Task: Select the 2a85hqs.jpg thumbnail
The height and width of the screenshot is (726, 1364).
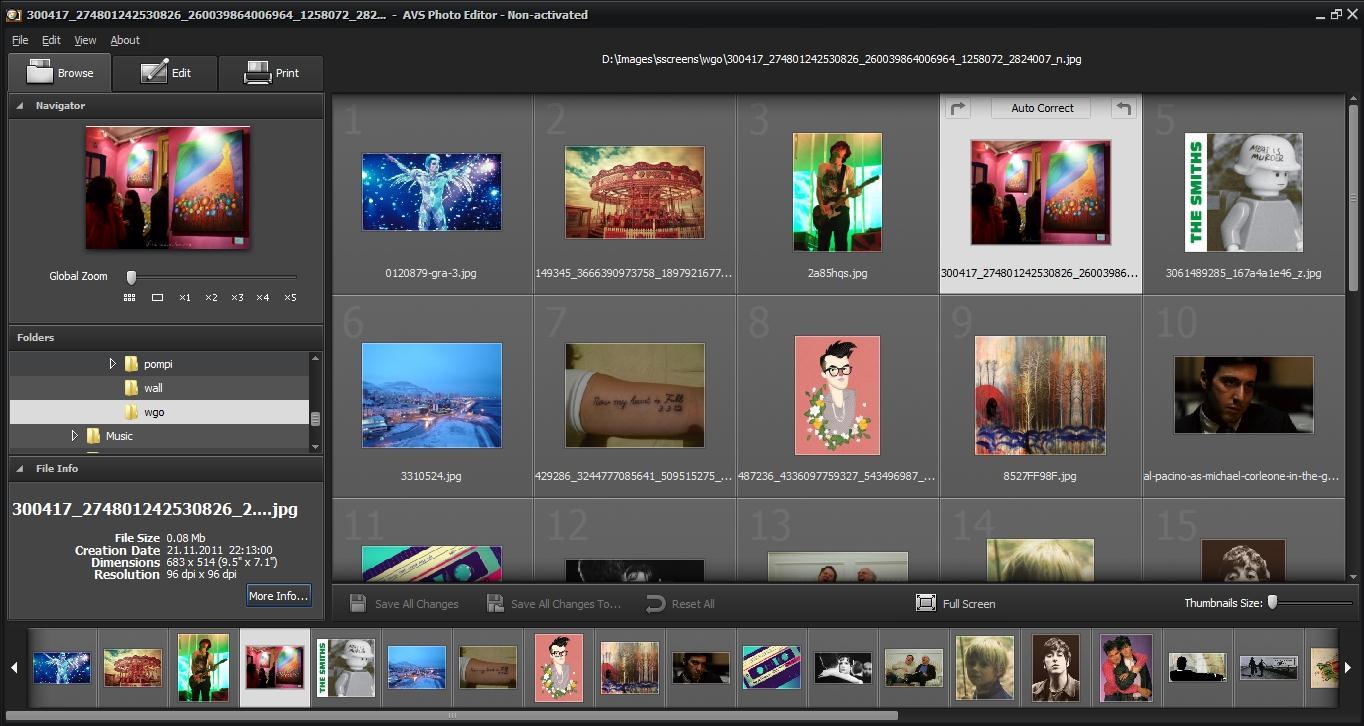Action: coord(837,192)
